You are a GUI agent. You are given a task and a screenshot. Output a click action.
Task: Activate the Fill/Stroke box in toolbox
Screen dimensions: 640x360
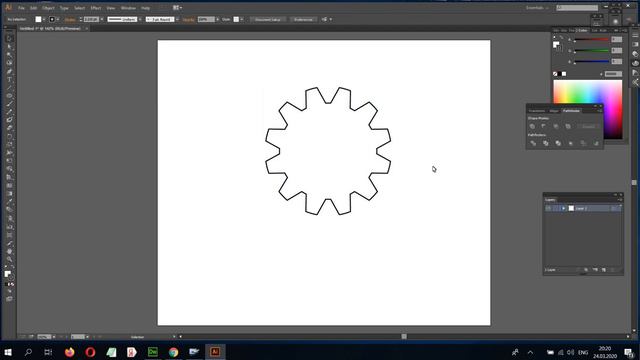(x=9, y=275)
